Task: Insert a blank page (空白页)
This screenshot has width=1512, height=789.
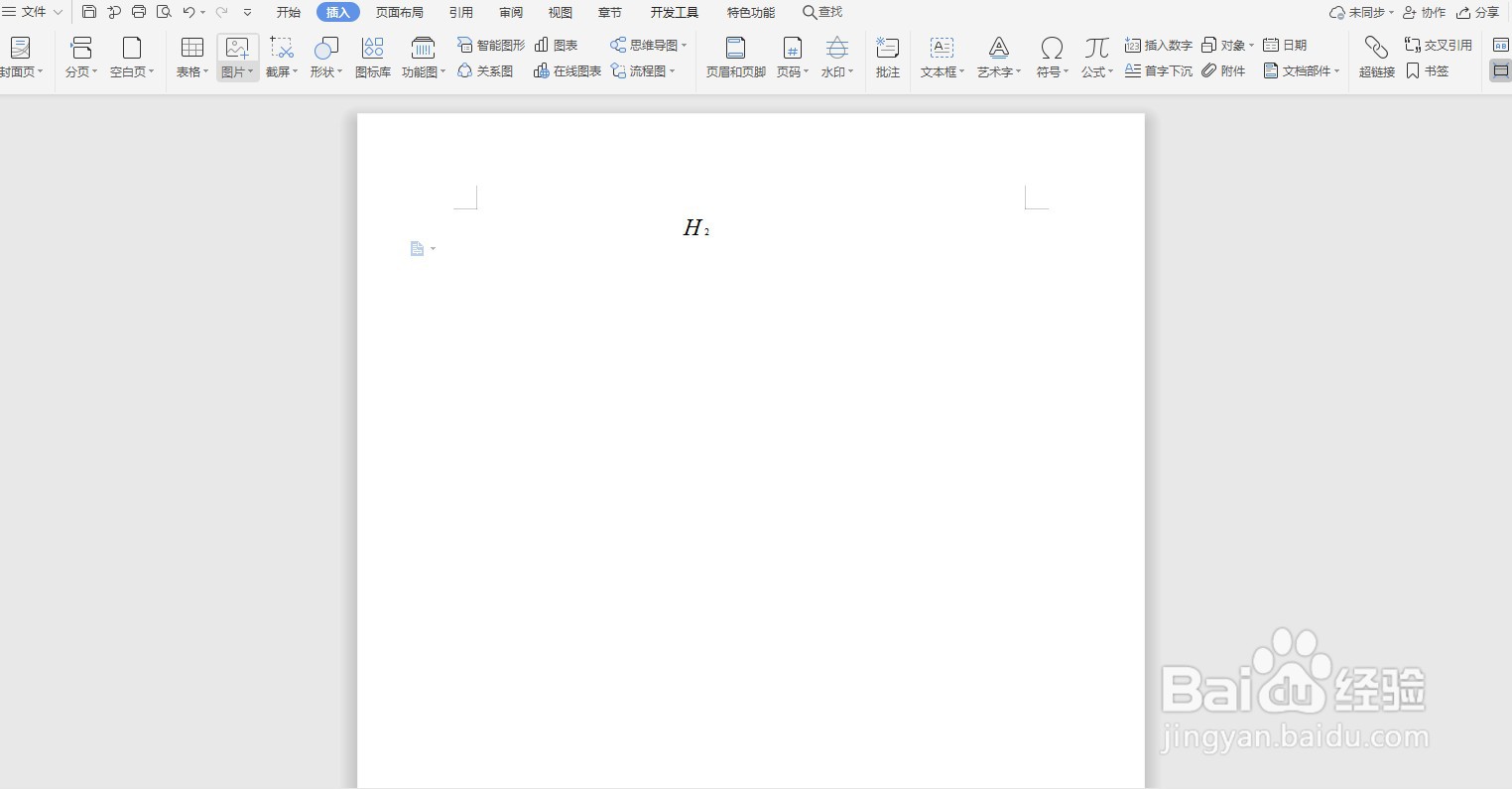Action: 131,58
